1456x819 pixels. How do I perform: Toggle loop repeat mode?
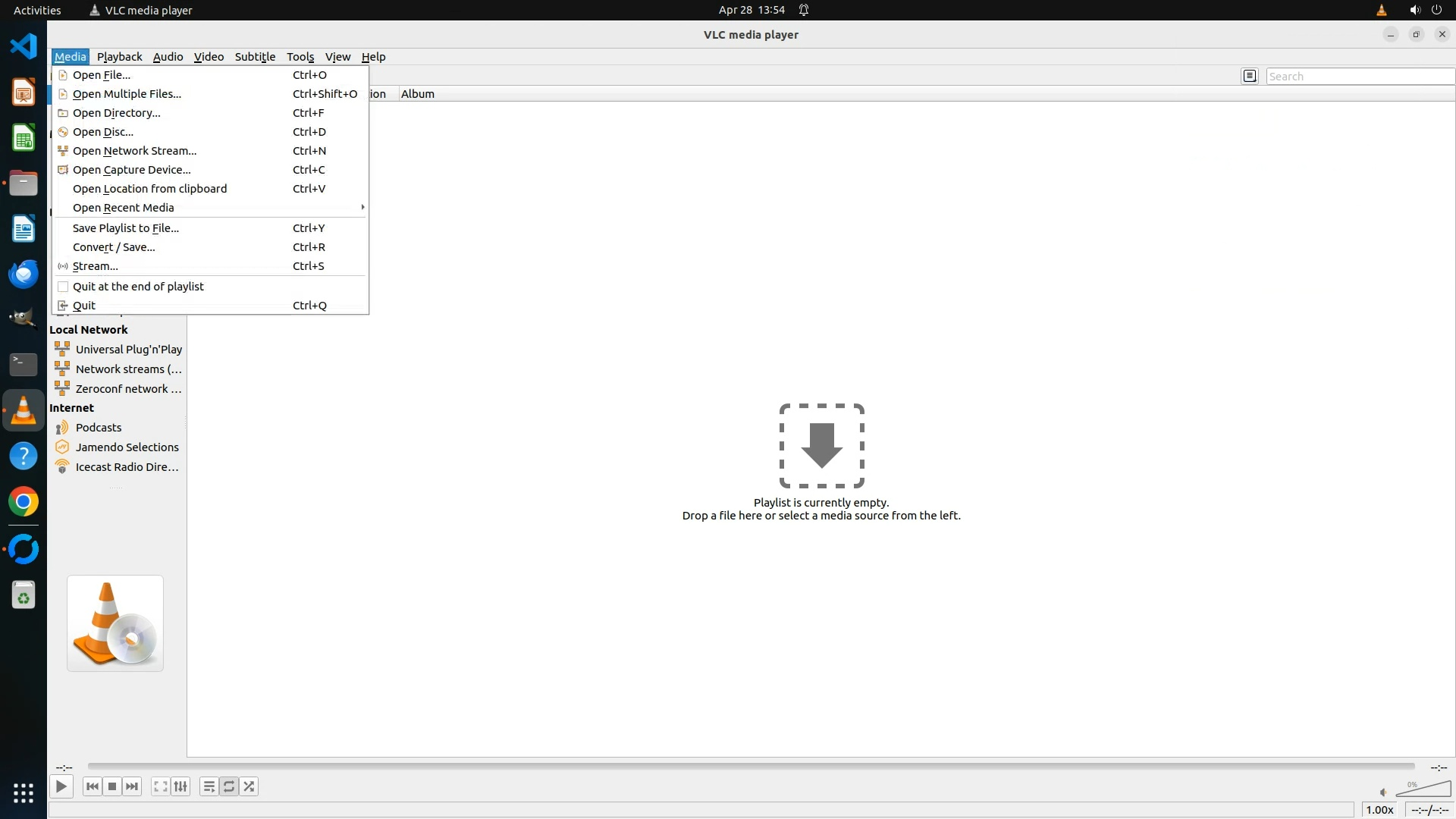(x=229, y=786)
